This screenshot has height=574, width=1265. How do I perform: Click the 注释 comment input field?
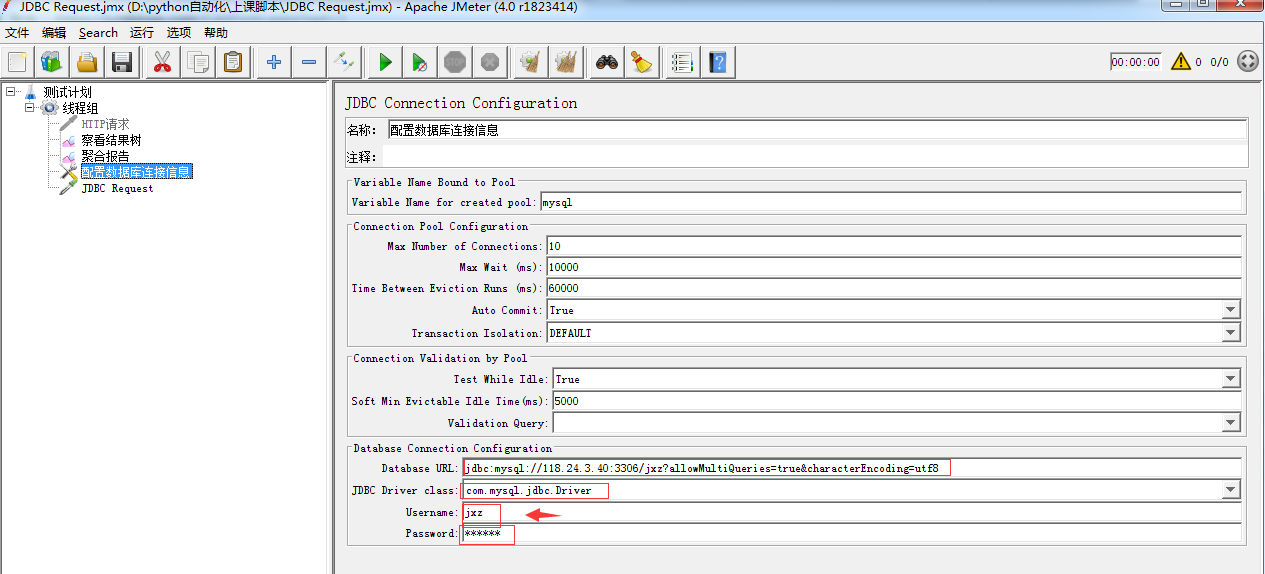click(815, 157)
